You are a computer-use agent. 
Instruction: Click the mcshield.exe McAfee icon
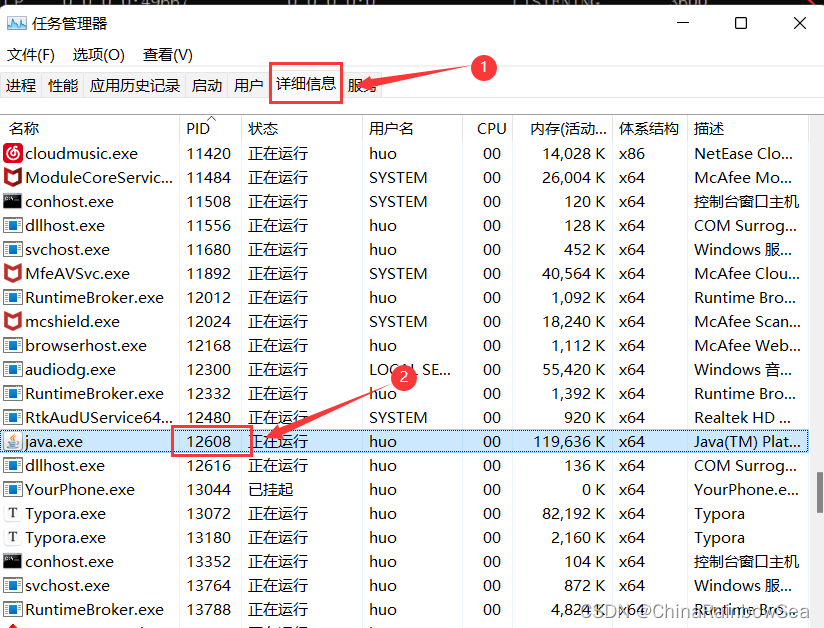pos(13,321)
